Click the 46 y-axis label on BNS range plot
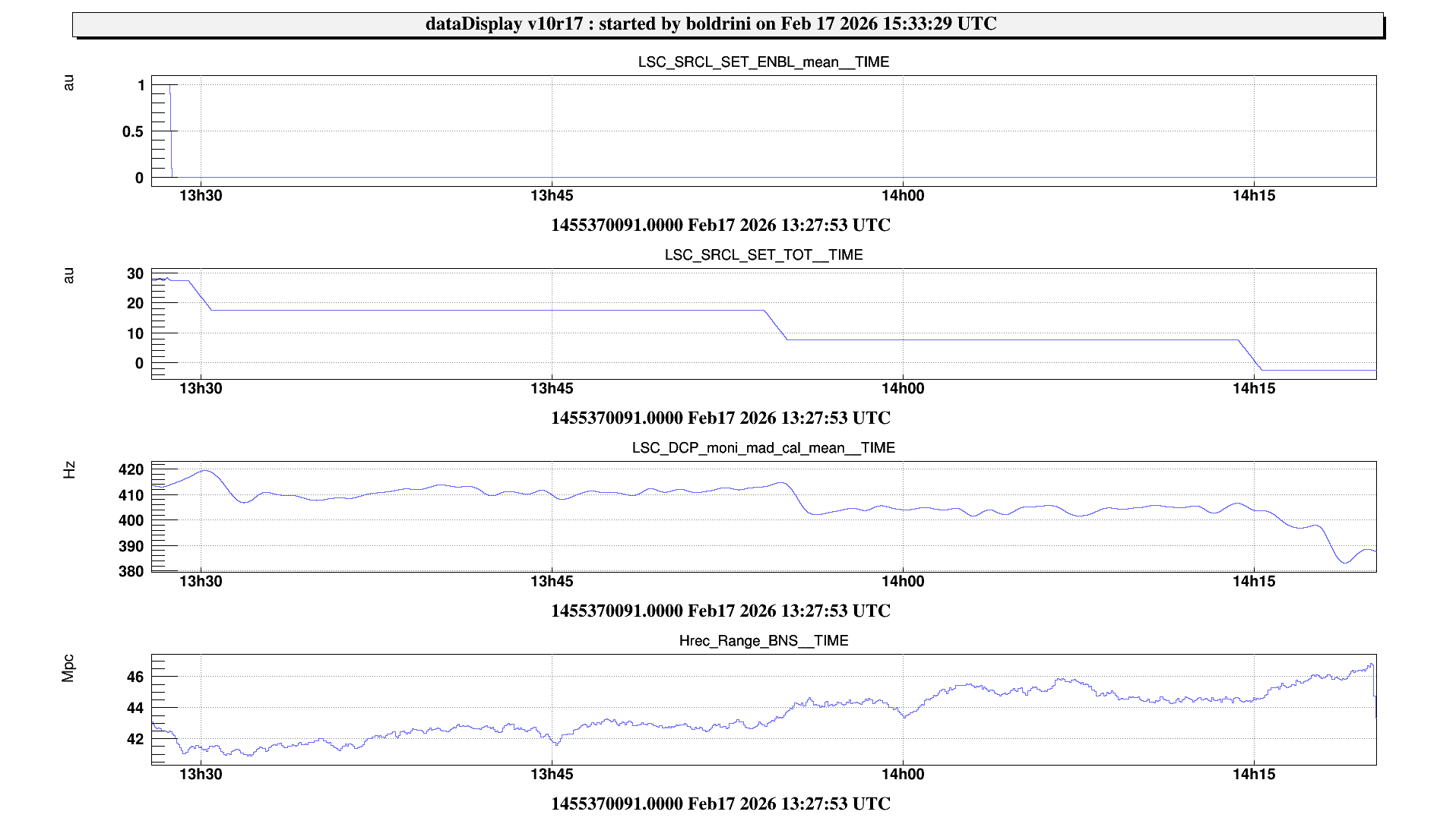Screen dimensions: 1456x821 (x=135, y=677)
